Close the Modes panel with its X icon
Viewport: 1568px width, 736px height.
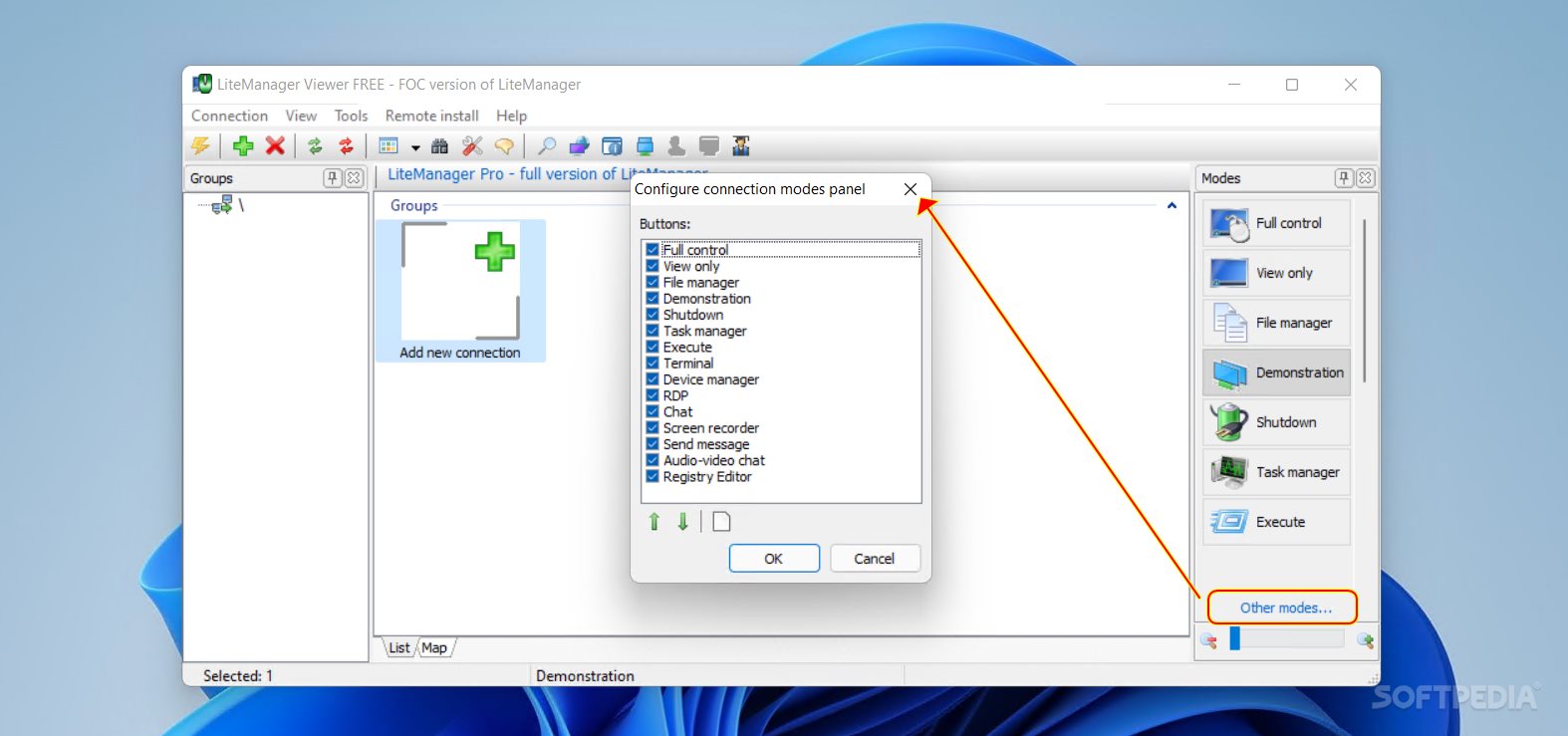[1366, 178]
